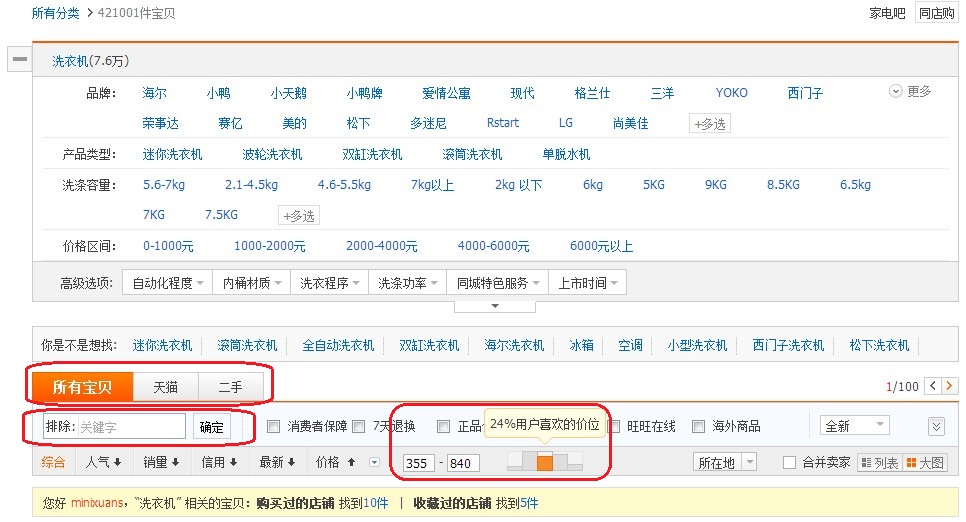
Task: Enable 7天退换 checkbox
Action: tap(359, 426)
